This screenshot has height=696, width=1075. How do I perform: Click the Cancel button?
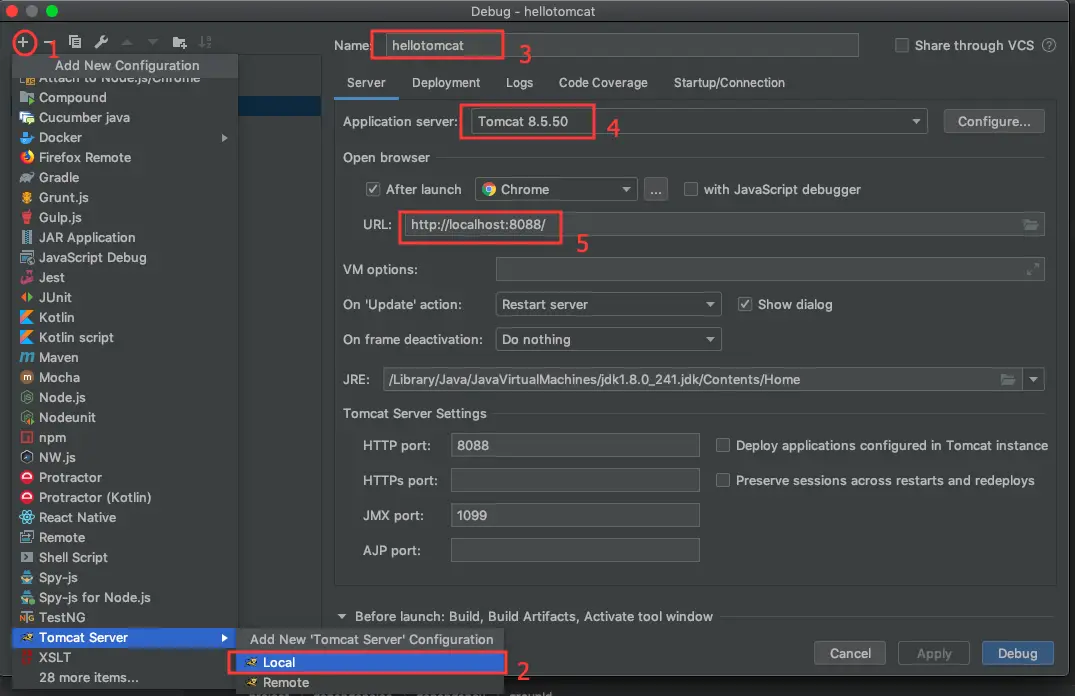coord(850,653)
